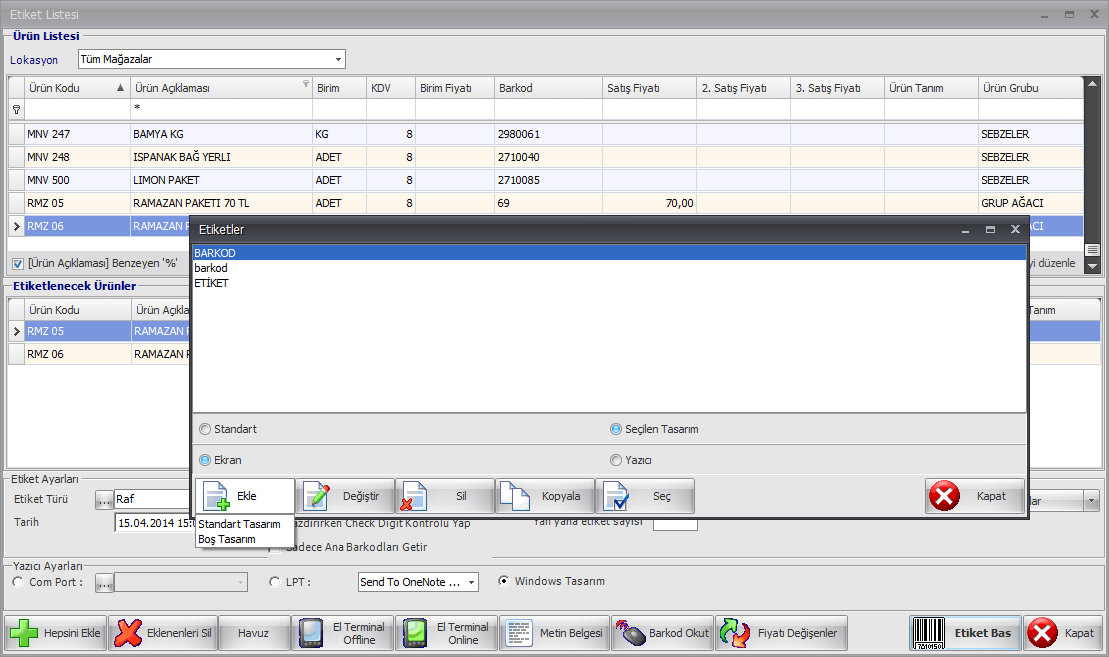Image resolution: width=1109 pixels, height=657 pixels.
Task: Click the Ürün Açıklaması column filter pin
Action: [x=306, y=83]
